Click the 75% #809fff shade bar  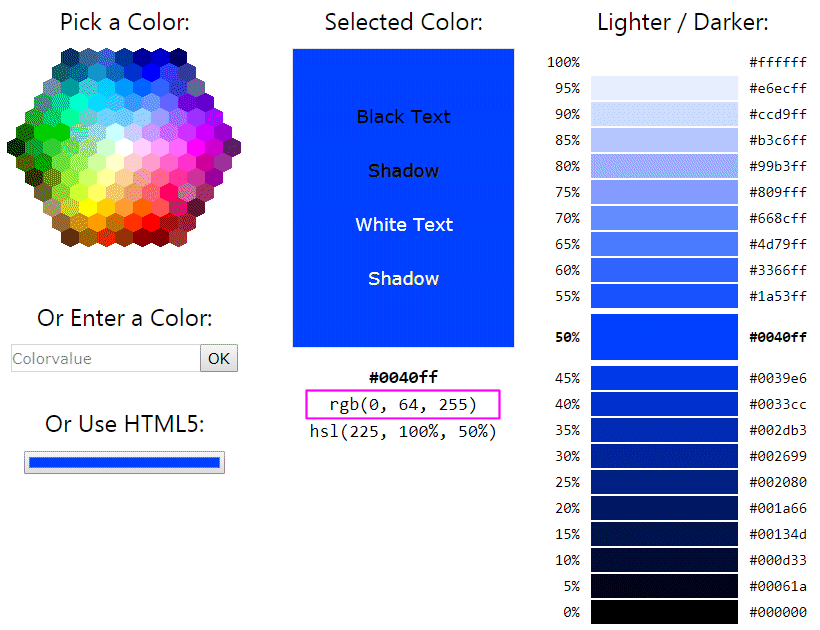click(x=664, y=192)
